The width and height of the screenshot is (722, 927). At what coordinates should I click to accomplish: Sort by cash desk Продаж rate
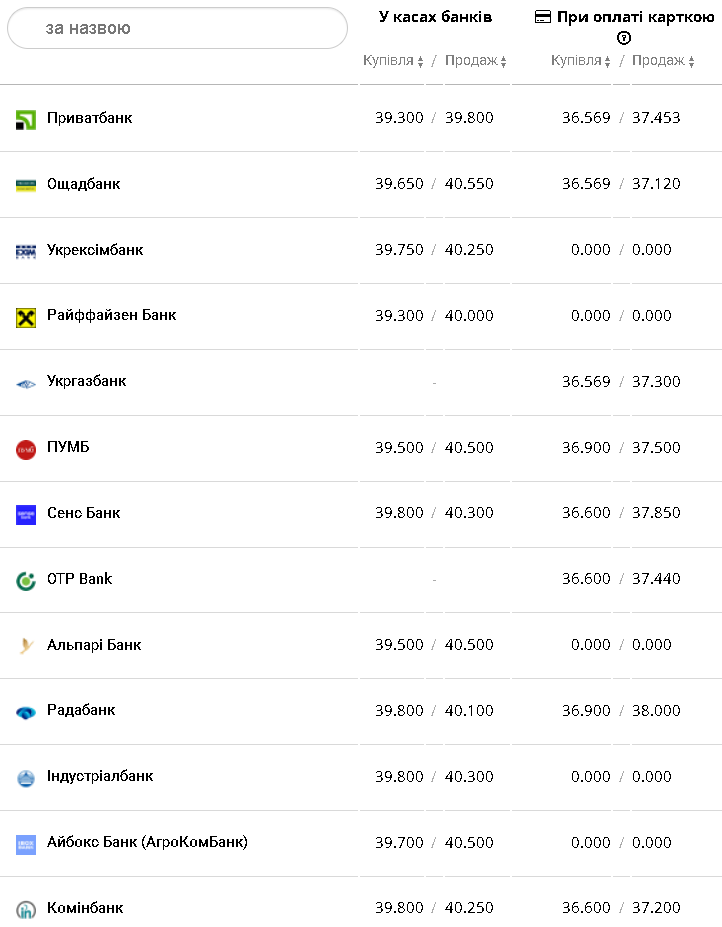coord(476,61)
